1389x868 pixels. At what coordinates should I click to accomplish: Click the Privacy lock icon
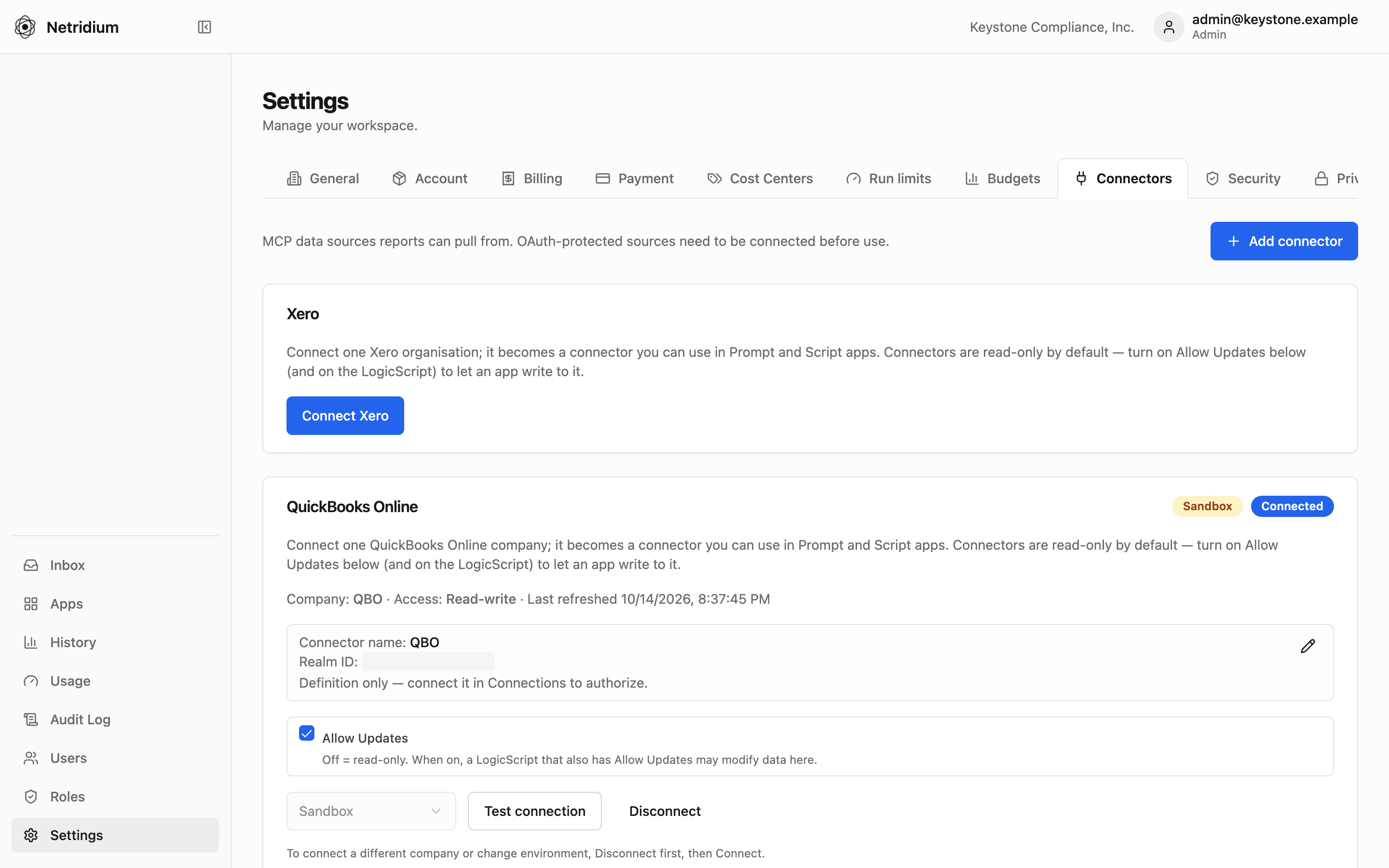tap(1321, 178)
